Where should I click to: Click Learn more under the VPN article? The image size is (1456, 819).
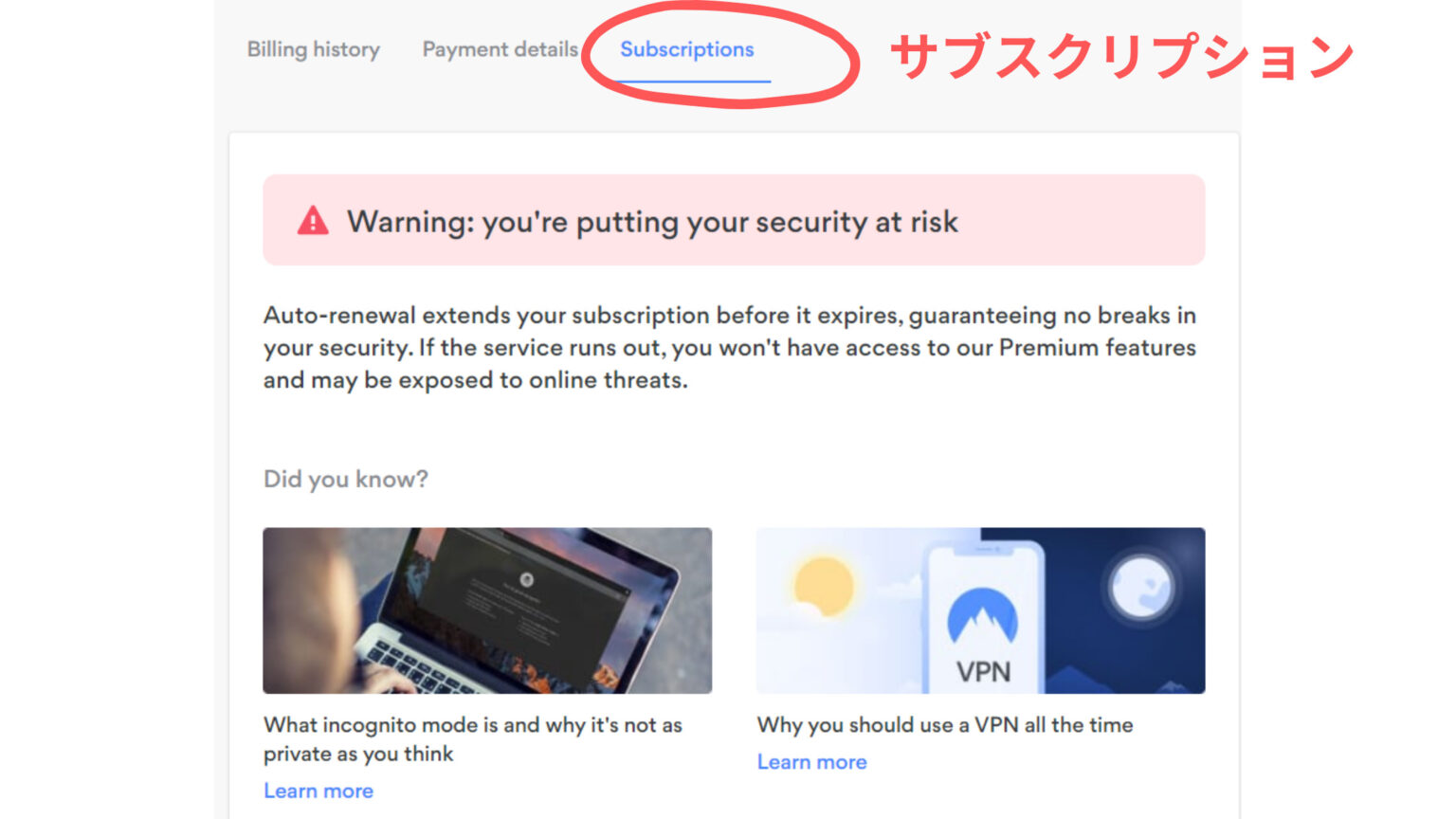pos(812,762)
